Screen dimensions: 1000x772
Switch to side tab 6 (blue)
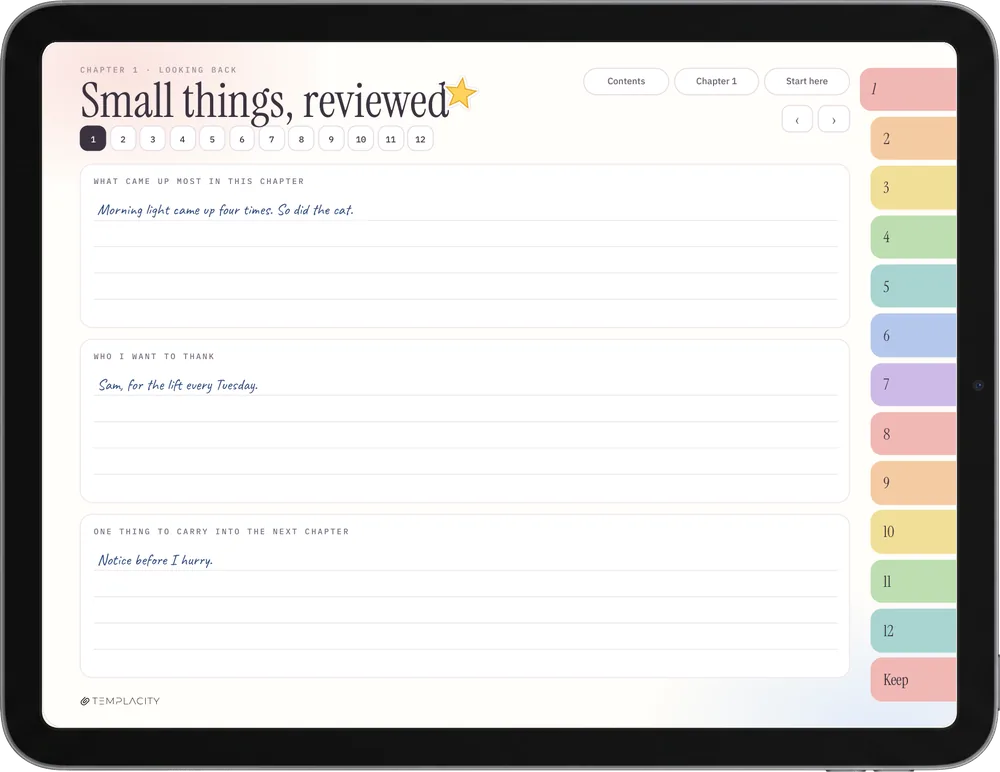pyautogui.click(x=913, y=335)
